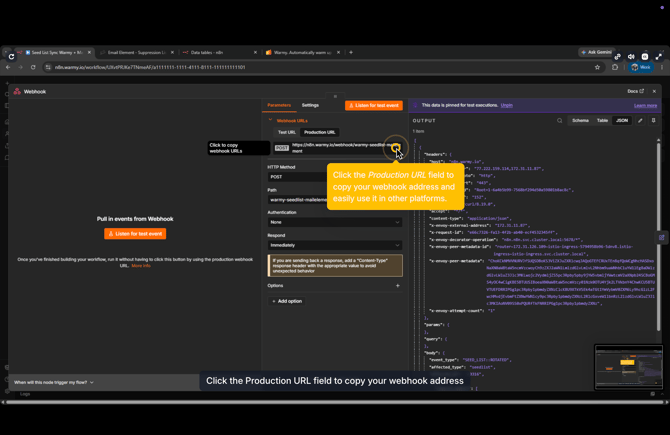Click the Webhook node icon in the header
Viewport: 670px width, 435px height.
tap(17, 91)
